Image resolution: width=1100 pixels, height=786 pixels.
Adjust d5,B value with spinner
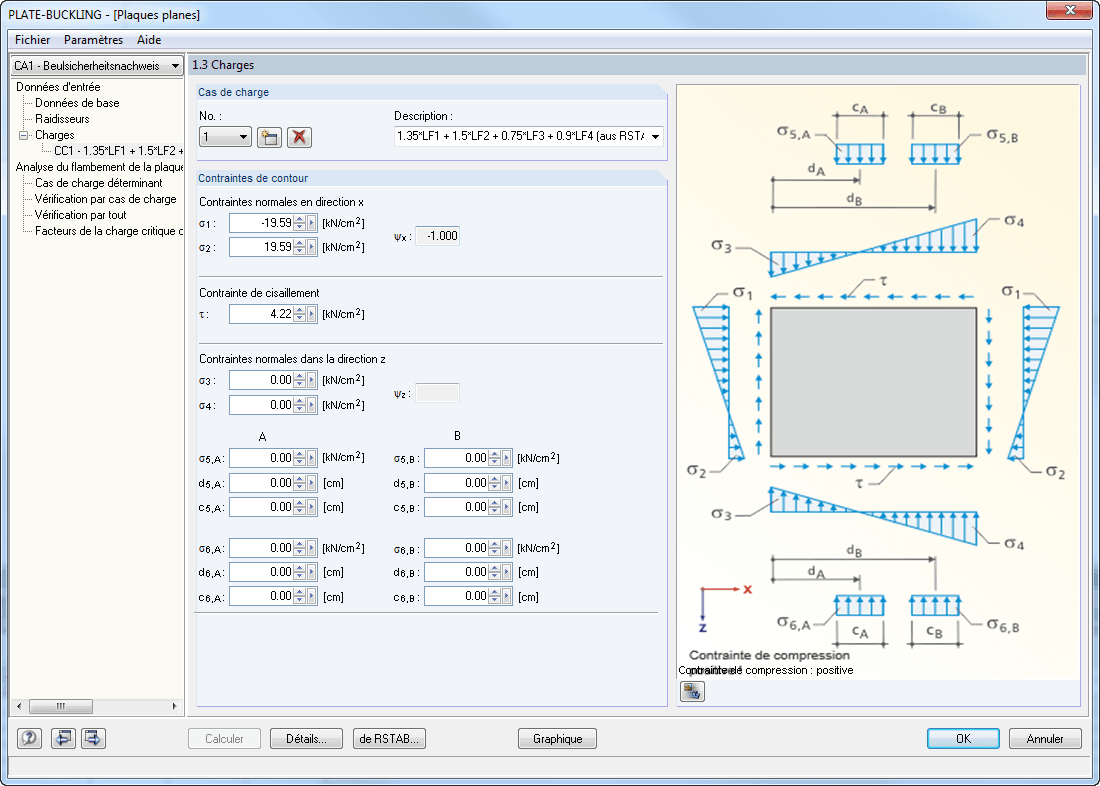(x=495, y=483)
